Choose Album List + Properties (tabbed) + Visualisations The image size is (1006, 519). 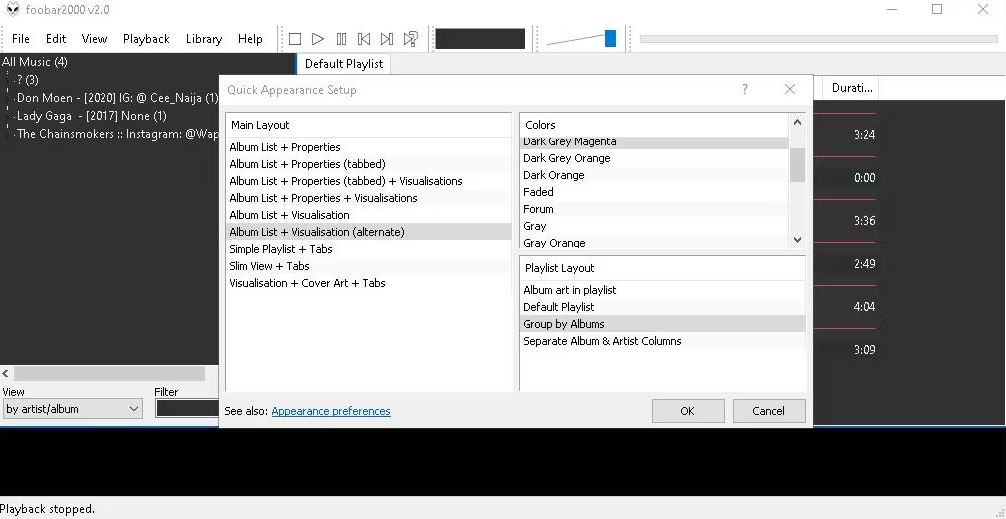tap(369, 181)
